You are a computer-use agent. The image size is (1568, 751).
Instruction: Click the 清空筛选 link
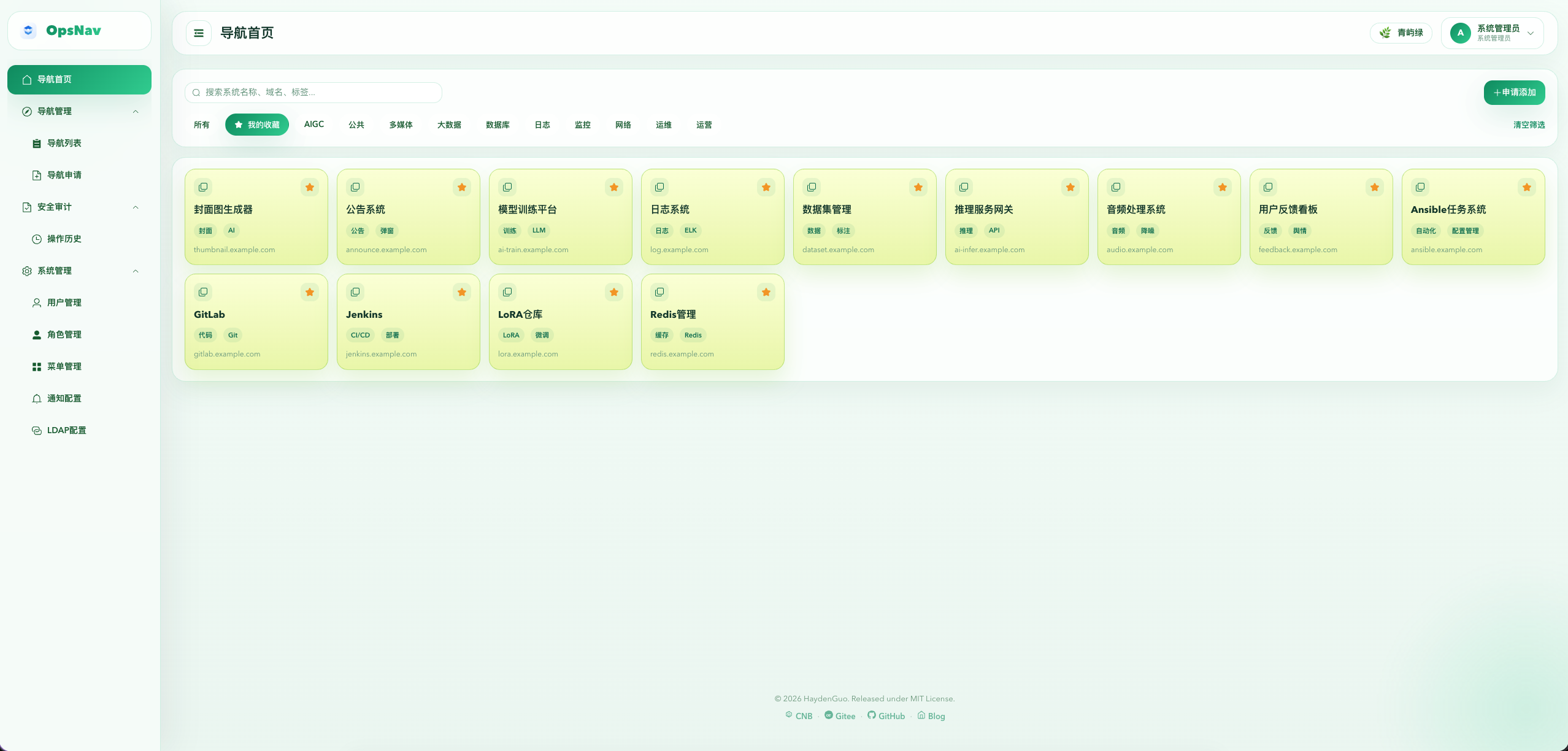pyautogui.click(x=1529, y=125)
